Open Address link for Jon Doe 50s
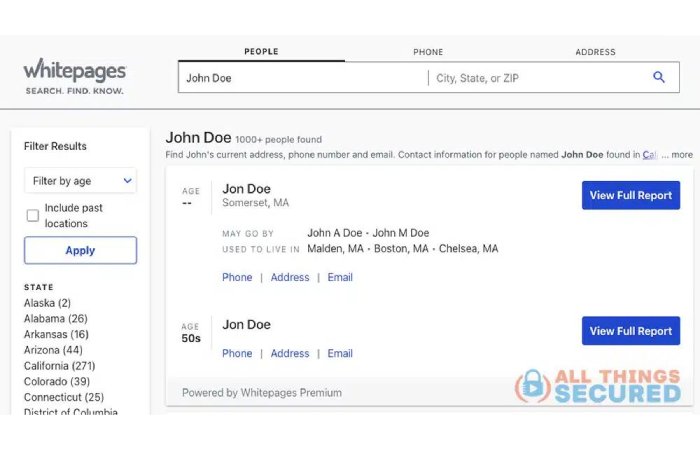The width and height of the screenshot is (700, 450). click(x=290, y=353)
